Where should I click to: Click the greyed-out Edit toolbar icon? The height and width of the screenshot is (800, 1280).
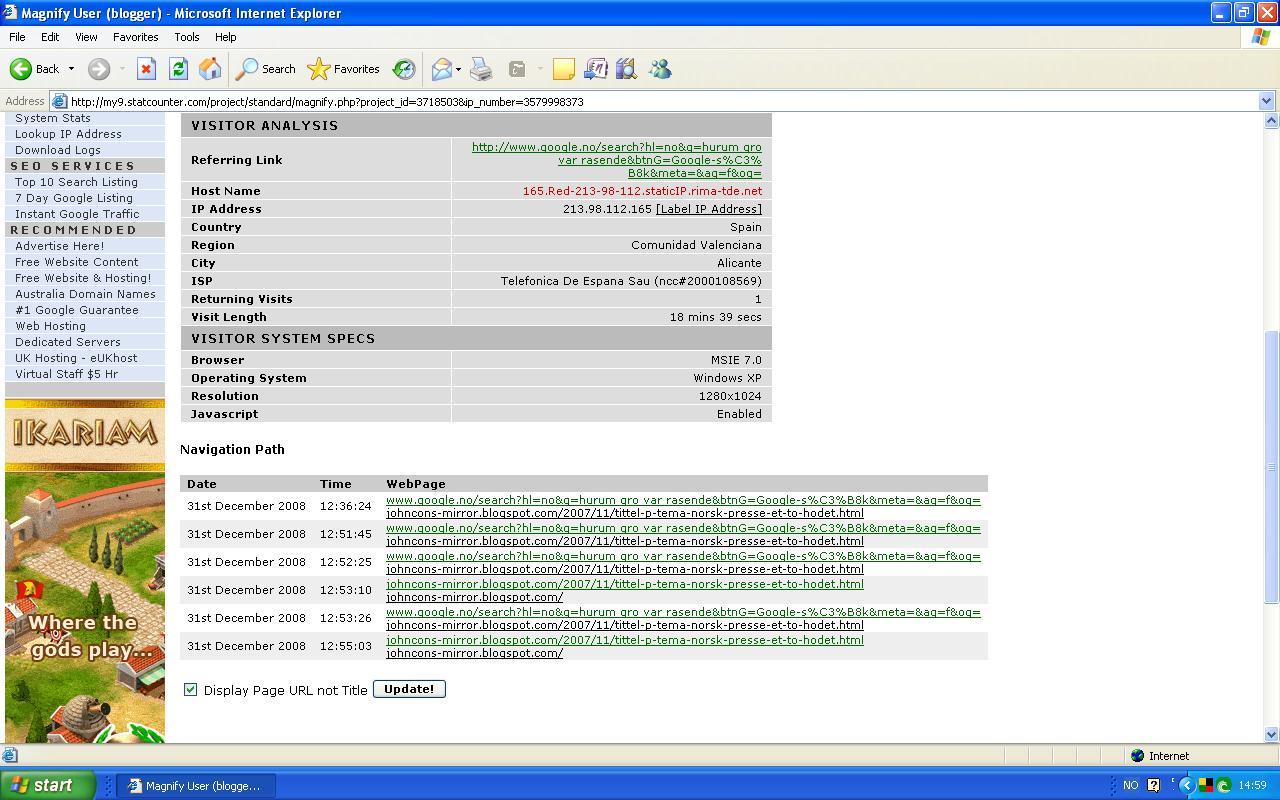pos(517,69)
